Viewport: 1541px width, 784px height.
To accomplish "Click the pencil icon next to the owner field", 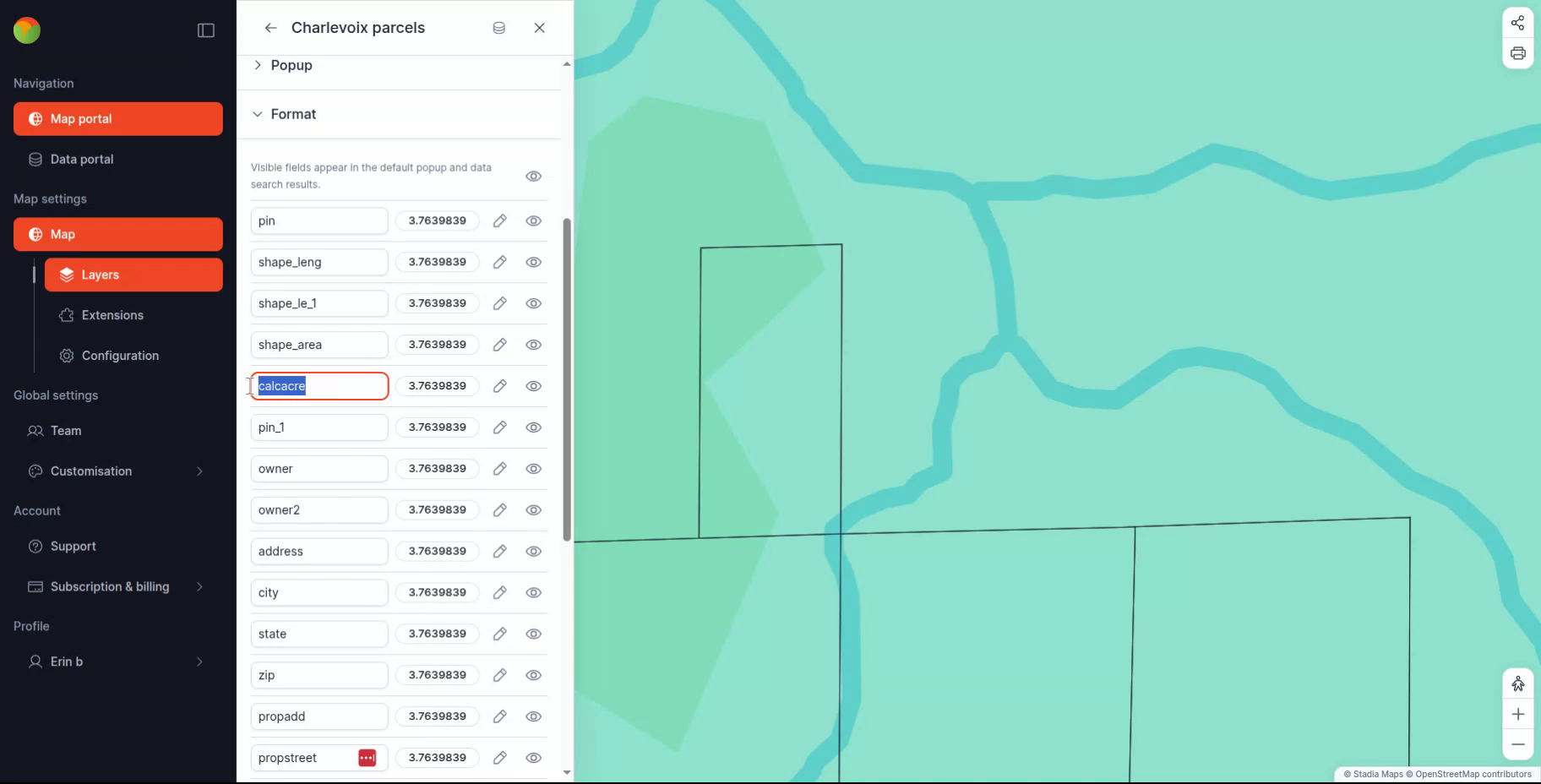I will tap(499, 469).
